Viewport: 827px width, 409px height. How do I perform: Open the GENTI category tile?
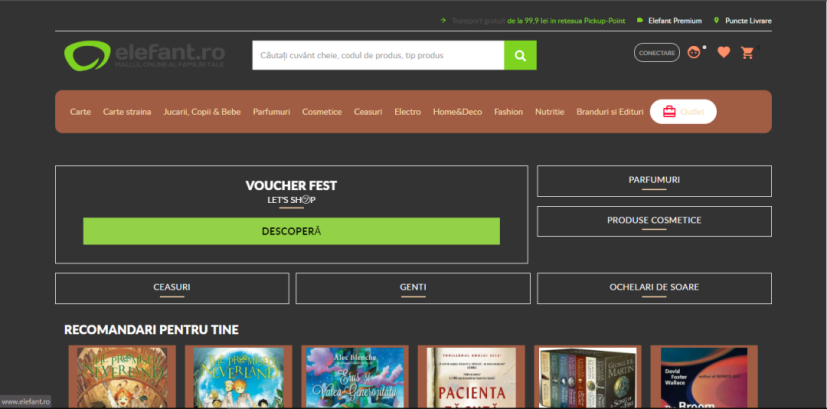coord(413,288)
